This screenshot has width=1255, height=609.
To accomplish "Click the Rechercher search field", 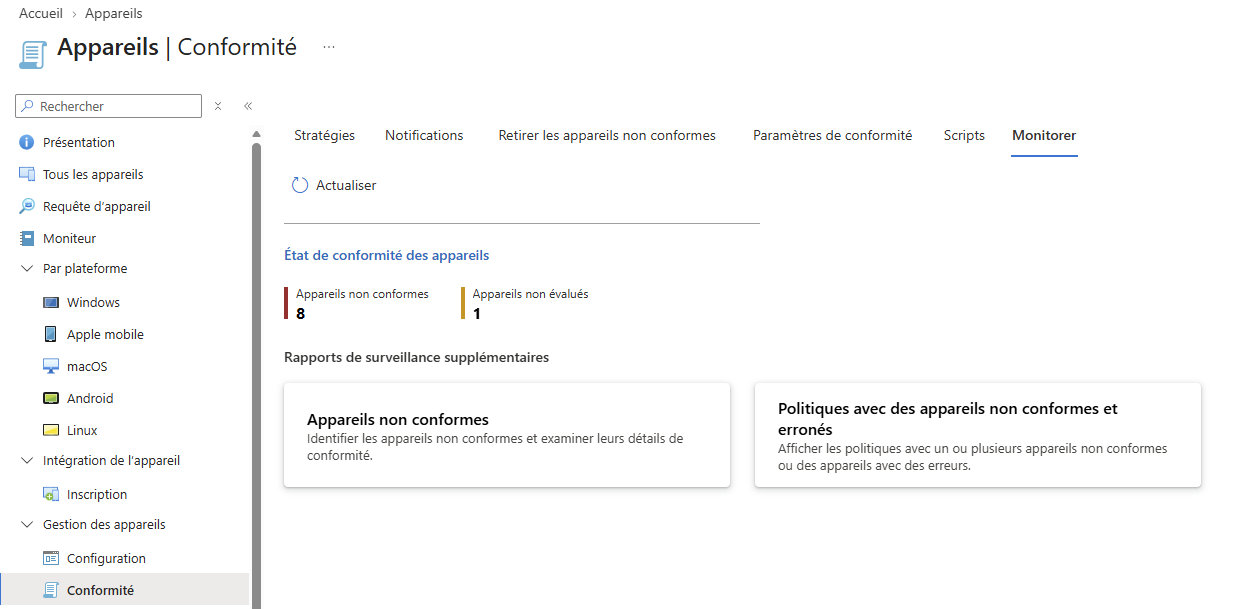I will 109,106.
